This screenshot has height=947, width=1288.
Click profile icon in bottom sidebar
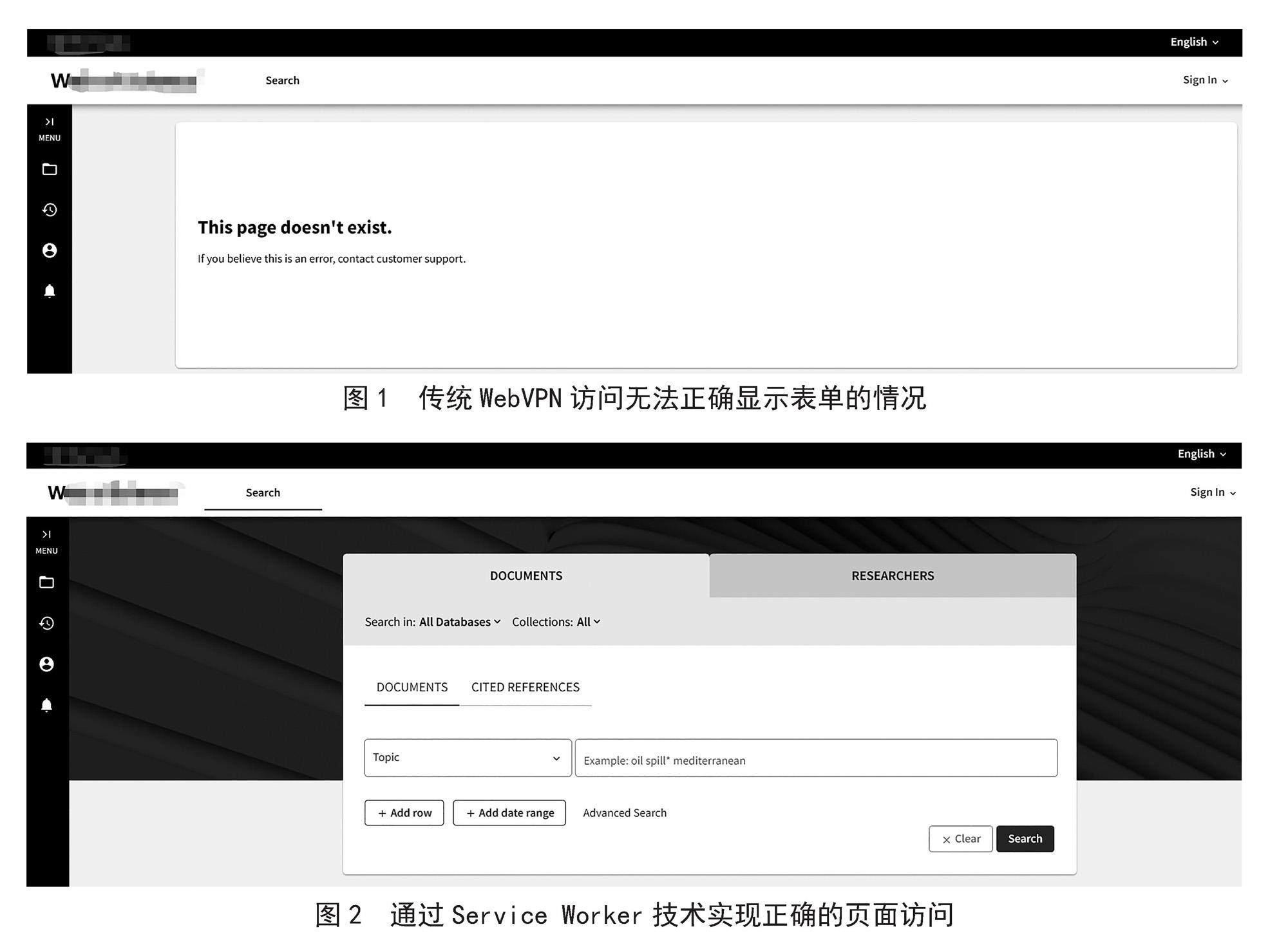(x=46, y=664)
